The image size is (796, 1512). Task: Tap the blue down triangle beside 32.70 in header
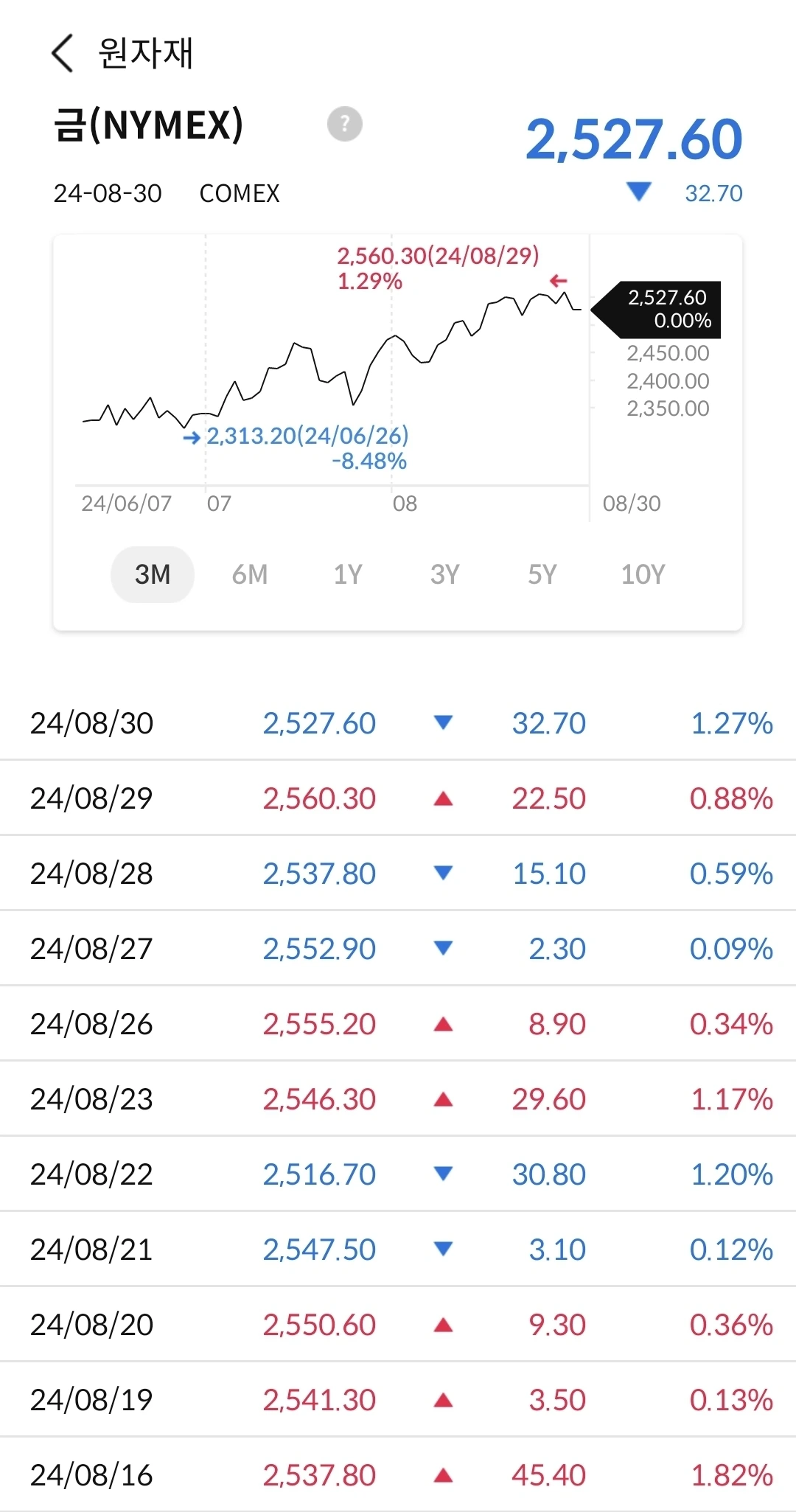point(638,192)
